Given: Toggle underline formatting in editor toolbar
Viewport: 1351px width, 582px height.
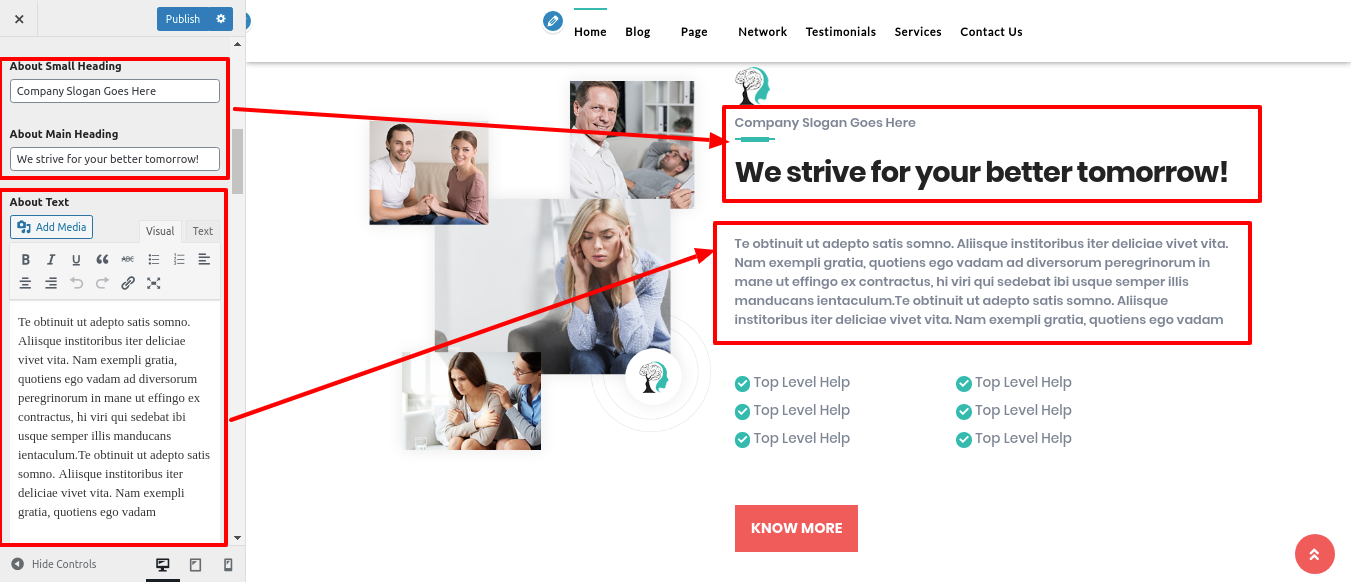Looking at the screenshot, I should coord(76,259).
